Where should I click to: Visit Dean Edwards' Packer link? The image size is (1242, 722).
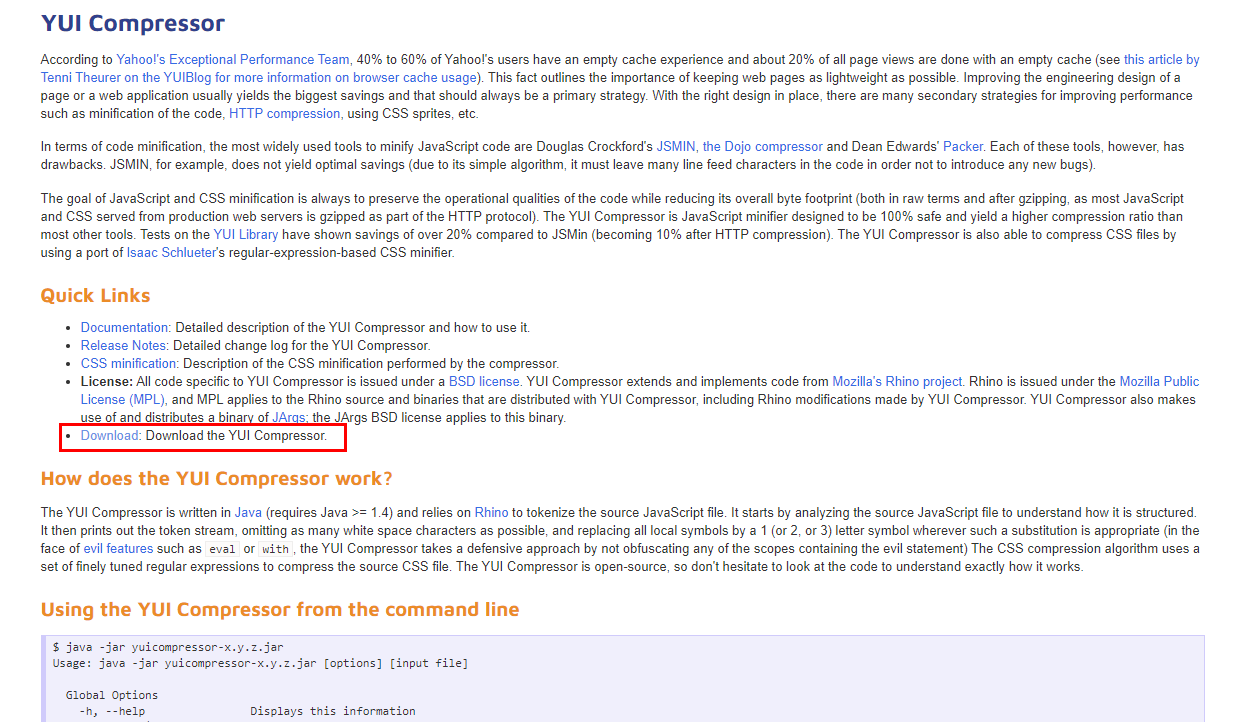[962, 146]
